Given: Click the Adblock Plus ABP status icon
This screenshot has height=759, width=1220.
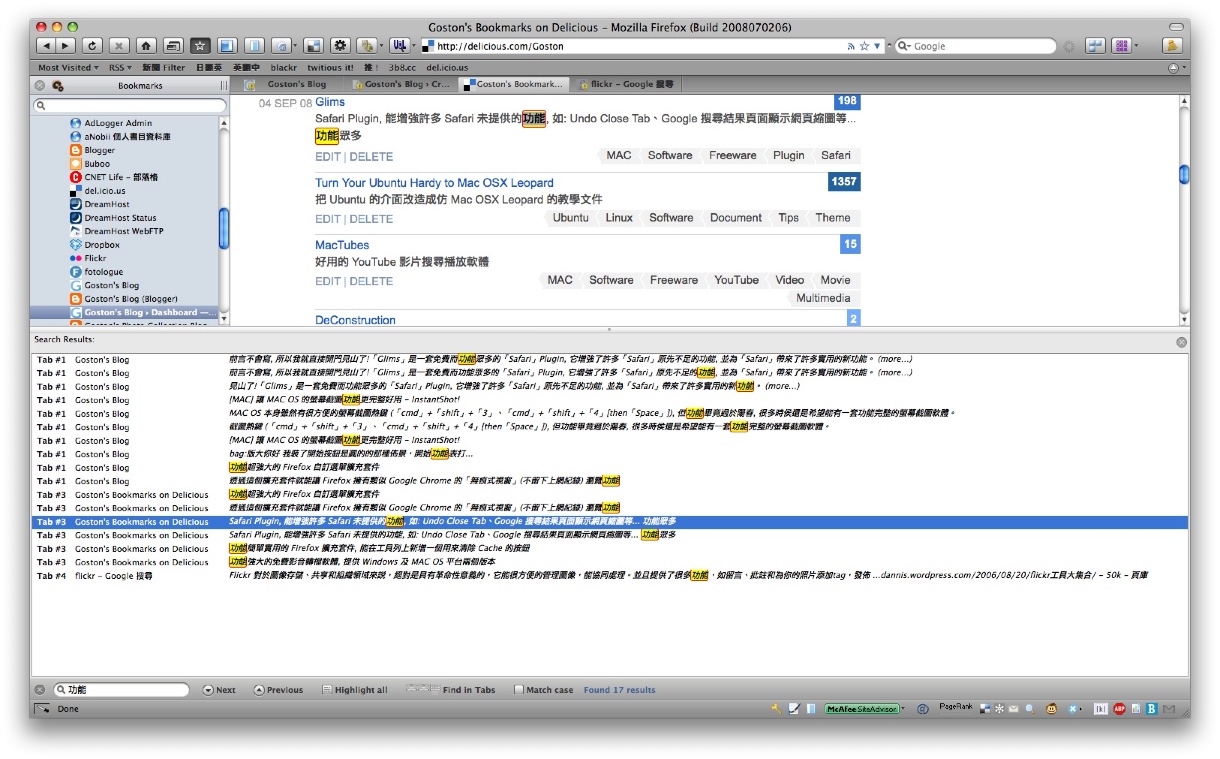Looking at the screenshot, I should pos(1119,709).
